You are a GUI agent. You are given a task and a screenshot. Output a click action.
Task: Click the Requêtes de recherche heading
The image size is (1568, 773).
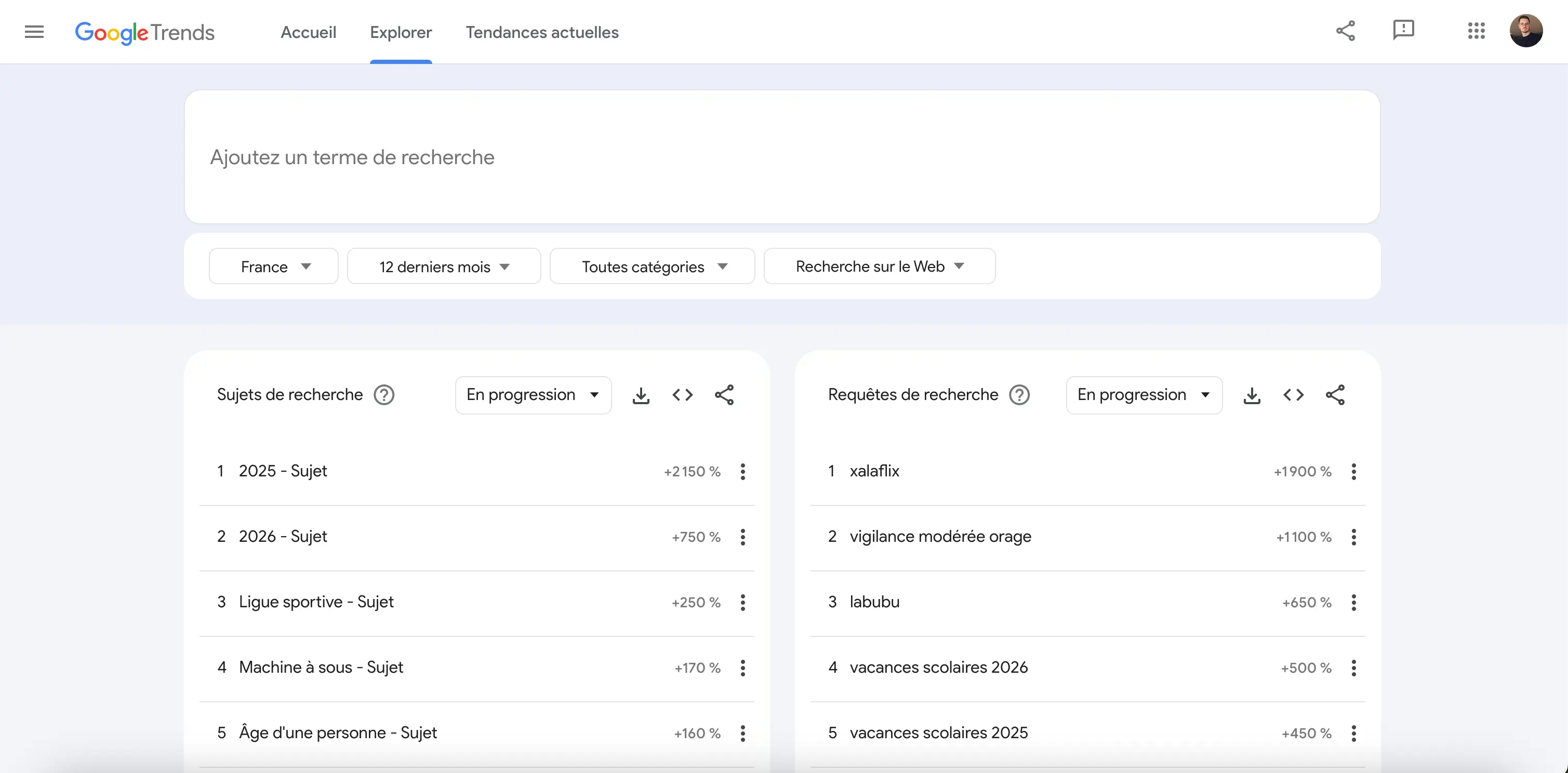(x=913, y=395)
